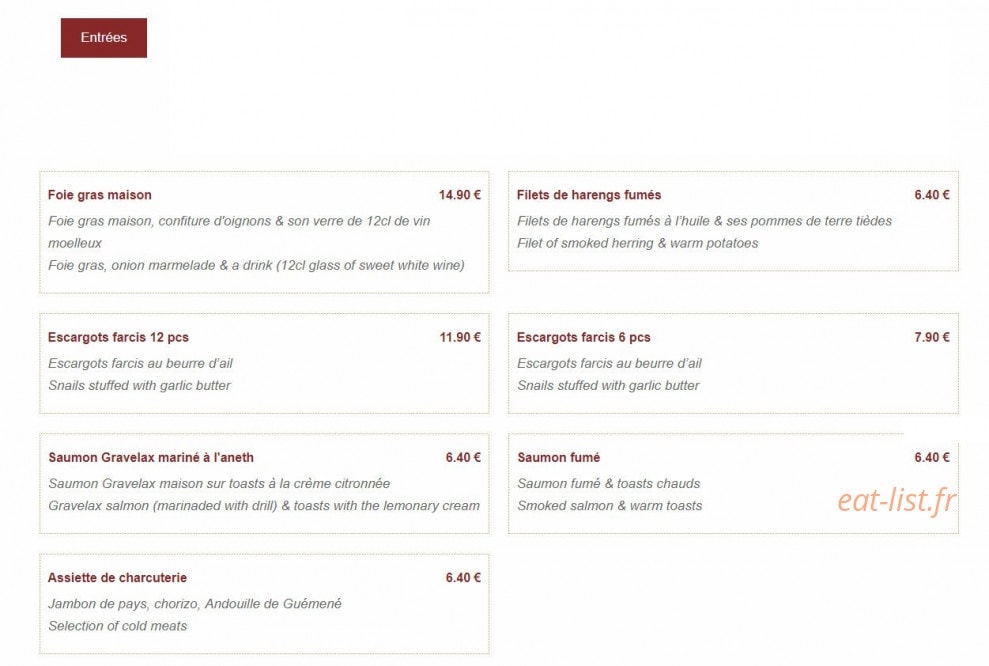Click the 7.90 € price
The height and width of the screenshot is (666, 989).
tap(932, 337)
